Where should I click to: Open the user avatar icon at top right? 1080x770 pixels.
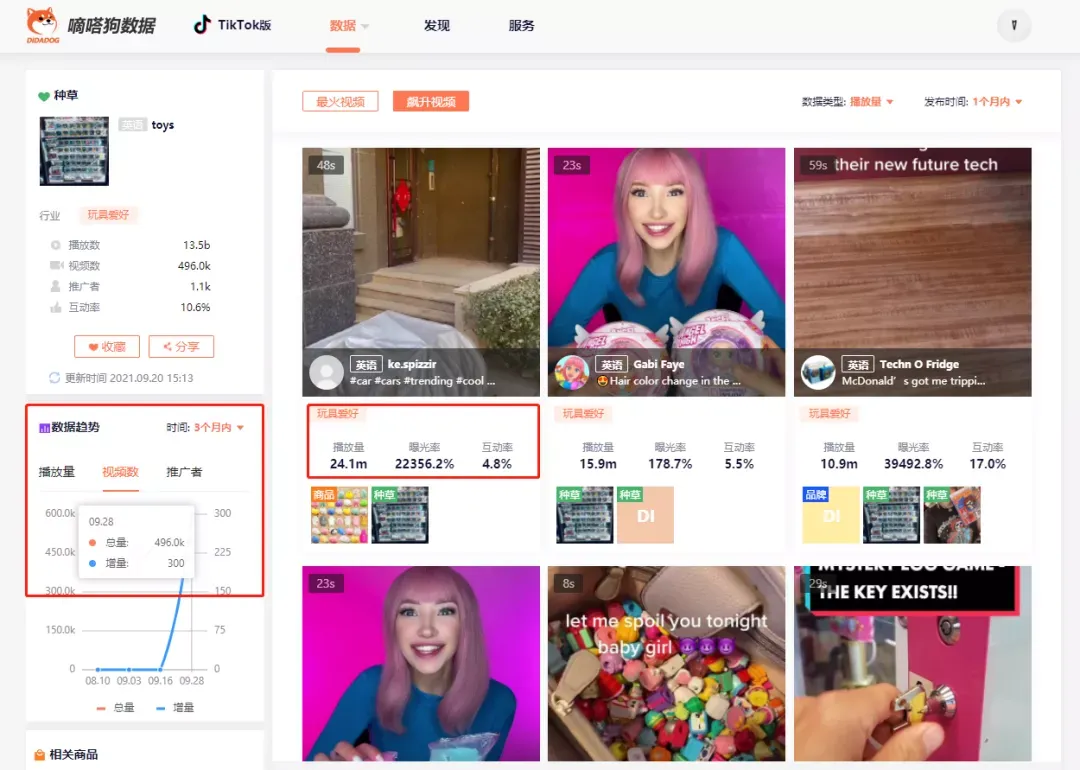tap(1014, 25)
